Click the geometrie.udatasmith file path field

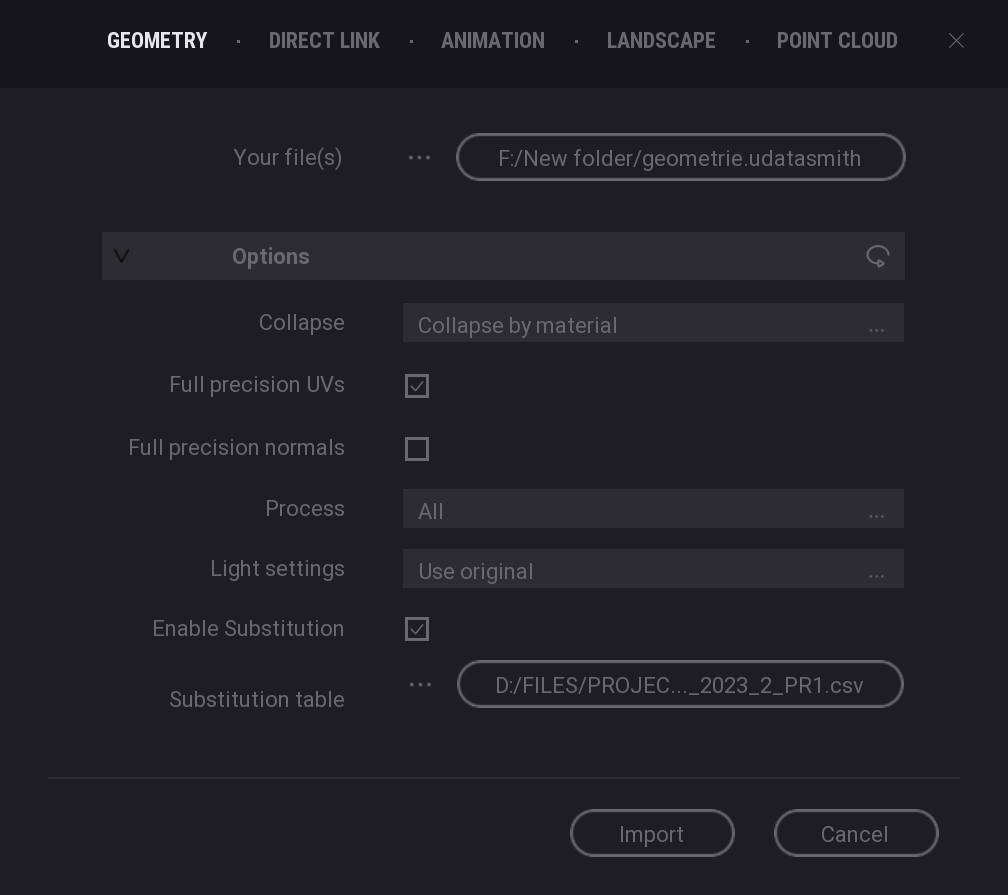(680, 158)
